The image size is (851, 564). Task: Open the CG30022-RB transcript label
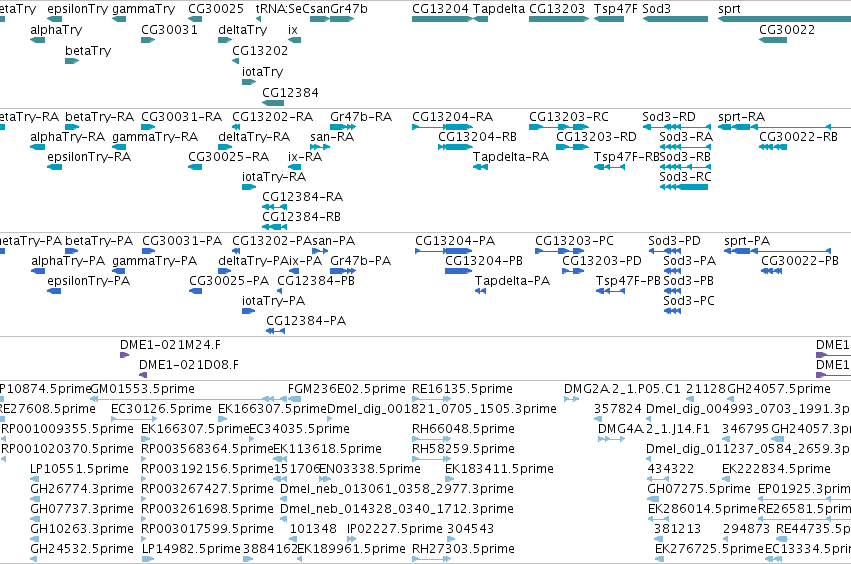[798, 137]
